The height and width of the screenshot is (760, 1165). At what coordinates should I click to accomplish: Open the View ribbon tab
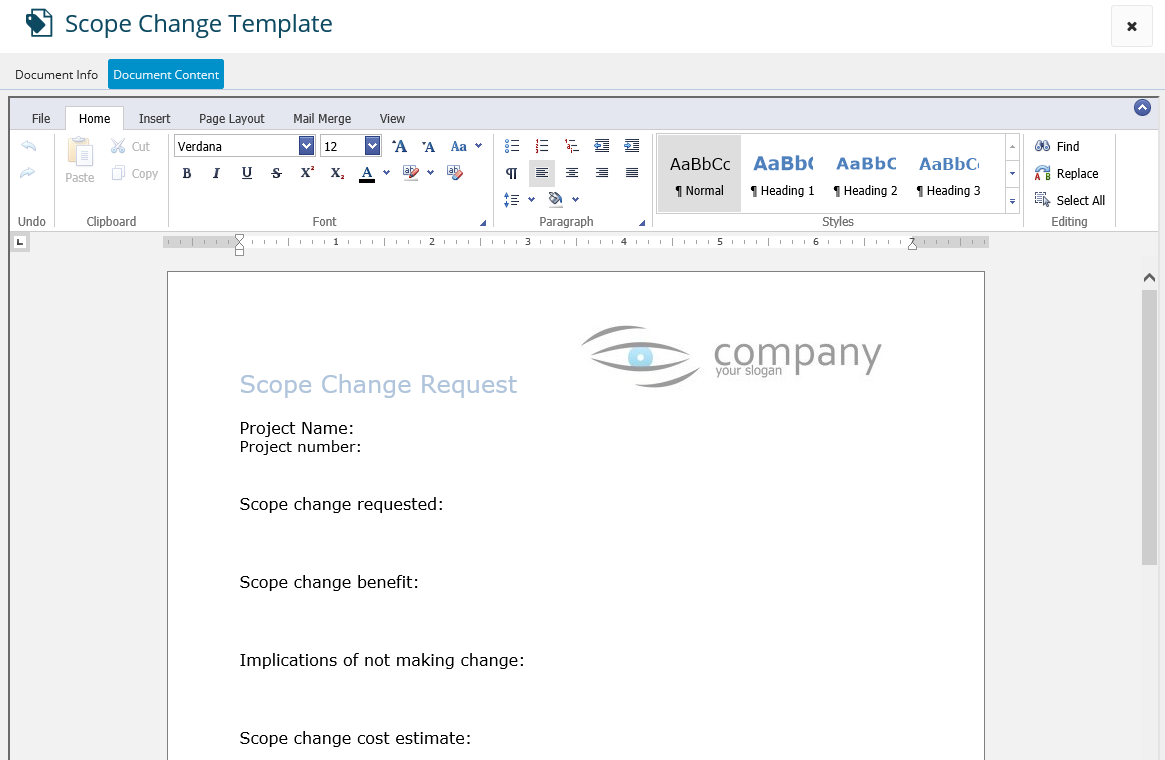coord(392,118)
